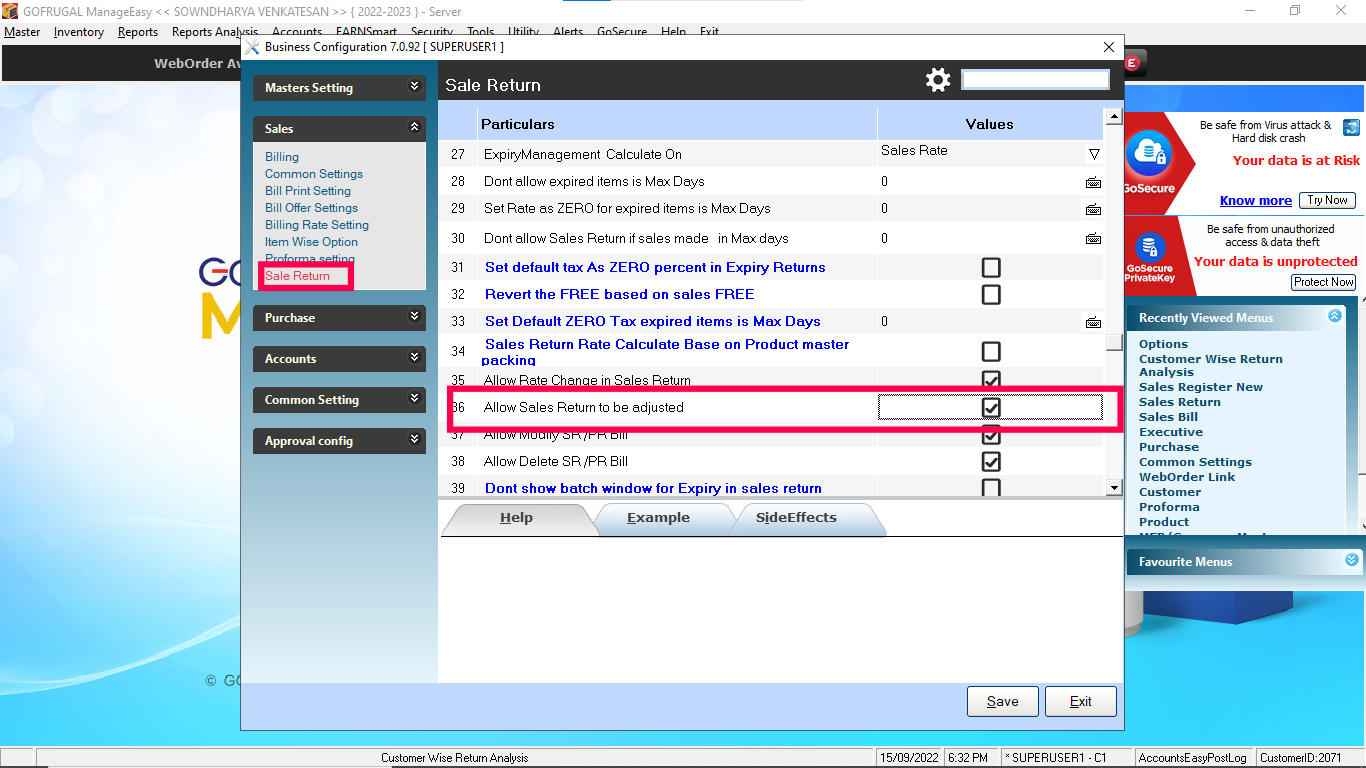1366x768 pixels.
Task: Switch to the Example tab
Action: point(658,518)
